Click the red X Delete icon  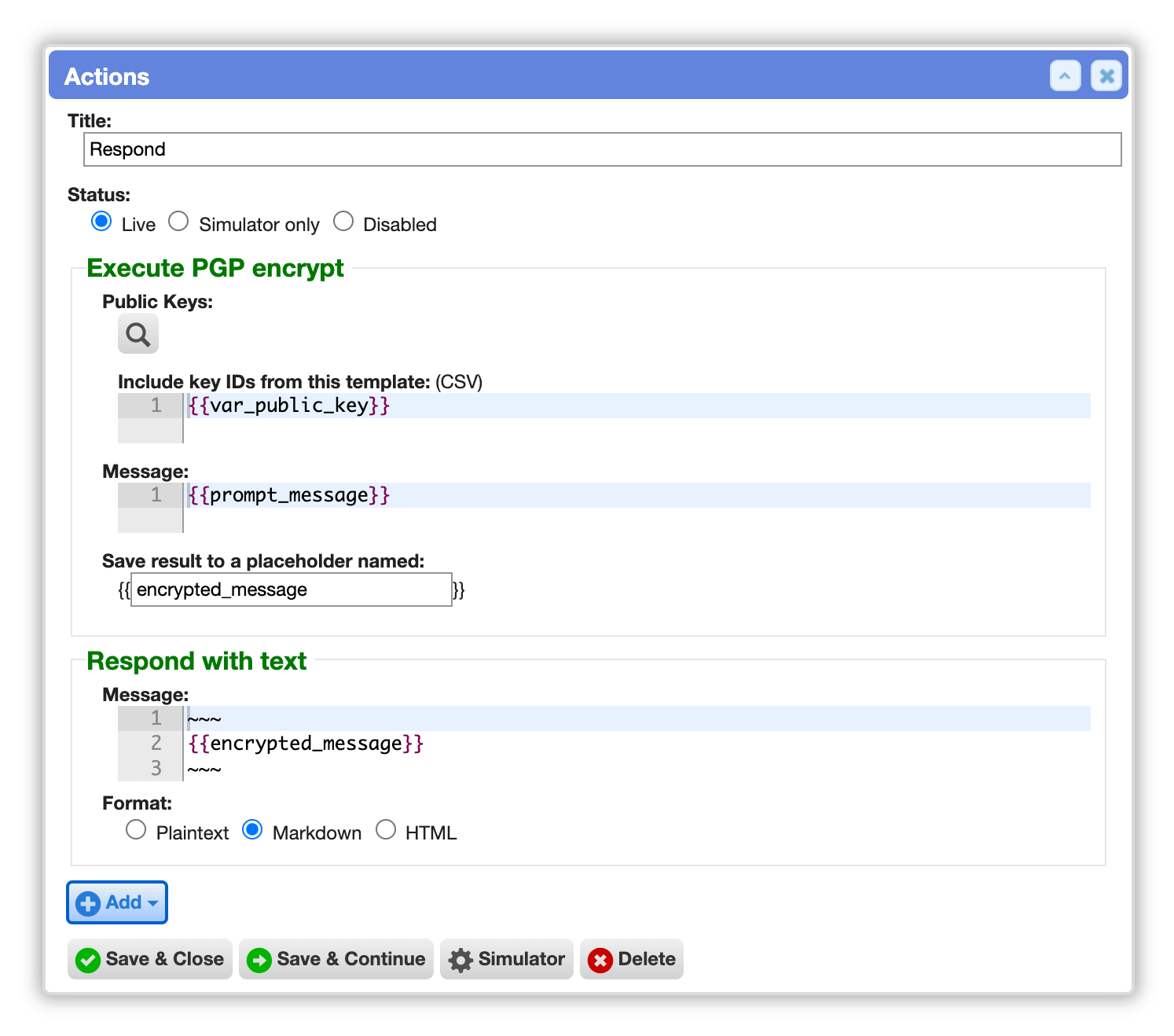600,960
